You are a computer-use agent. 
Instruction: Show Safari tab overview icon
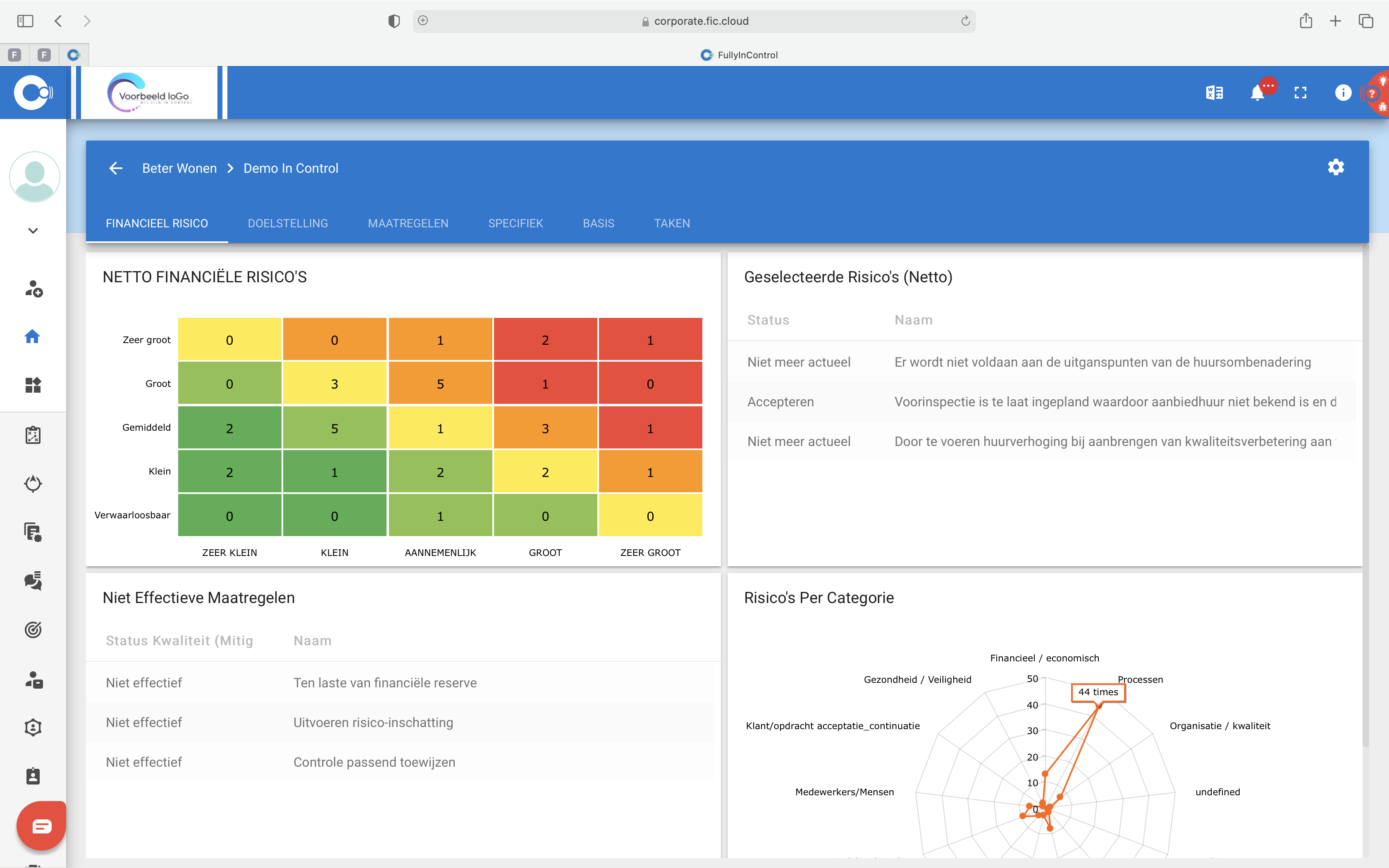click(x=1365, y=21)
